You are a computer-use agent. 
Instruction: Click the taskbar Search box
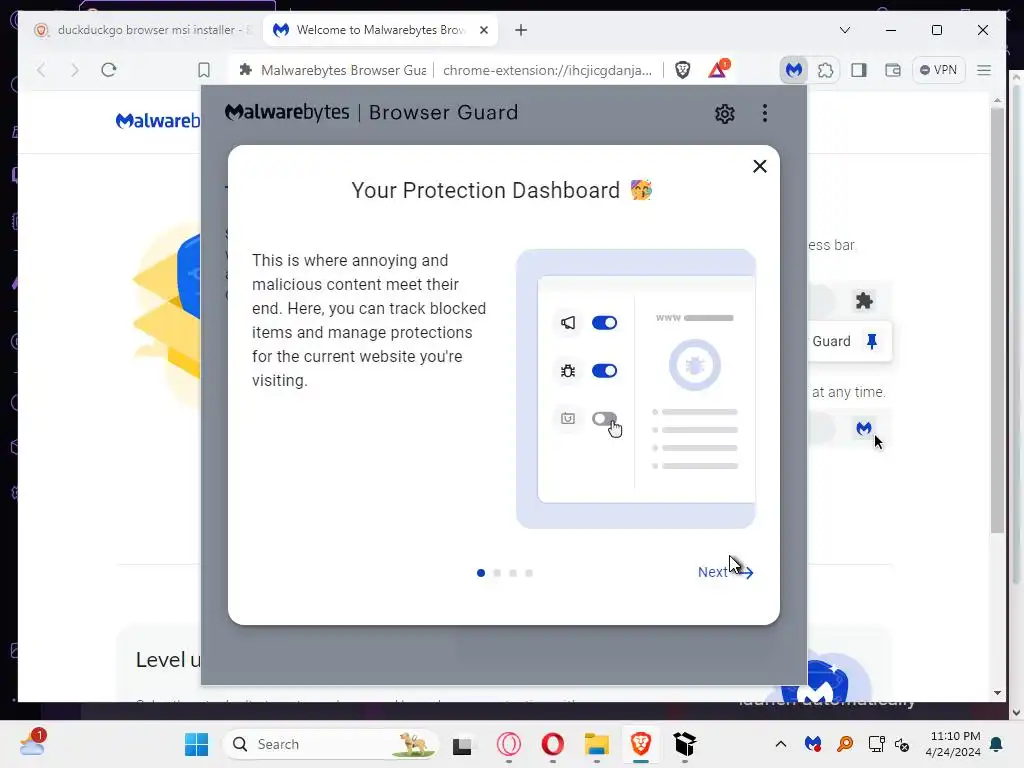pyautogui.click(x=330, y=744)
